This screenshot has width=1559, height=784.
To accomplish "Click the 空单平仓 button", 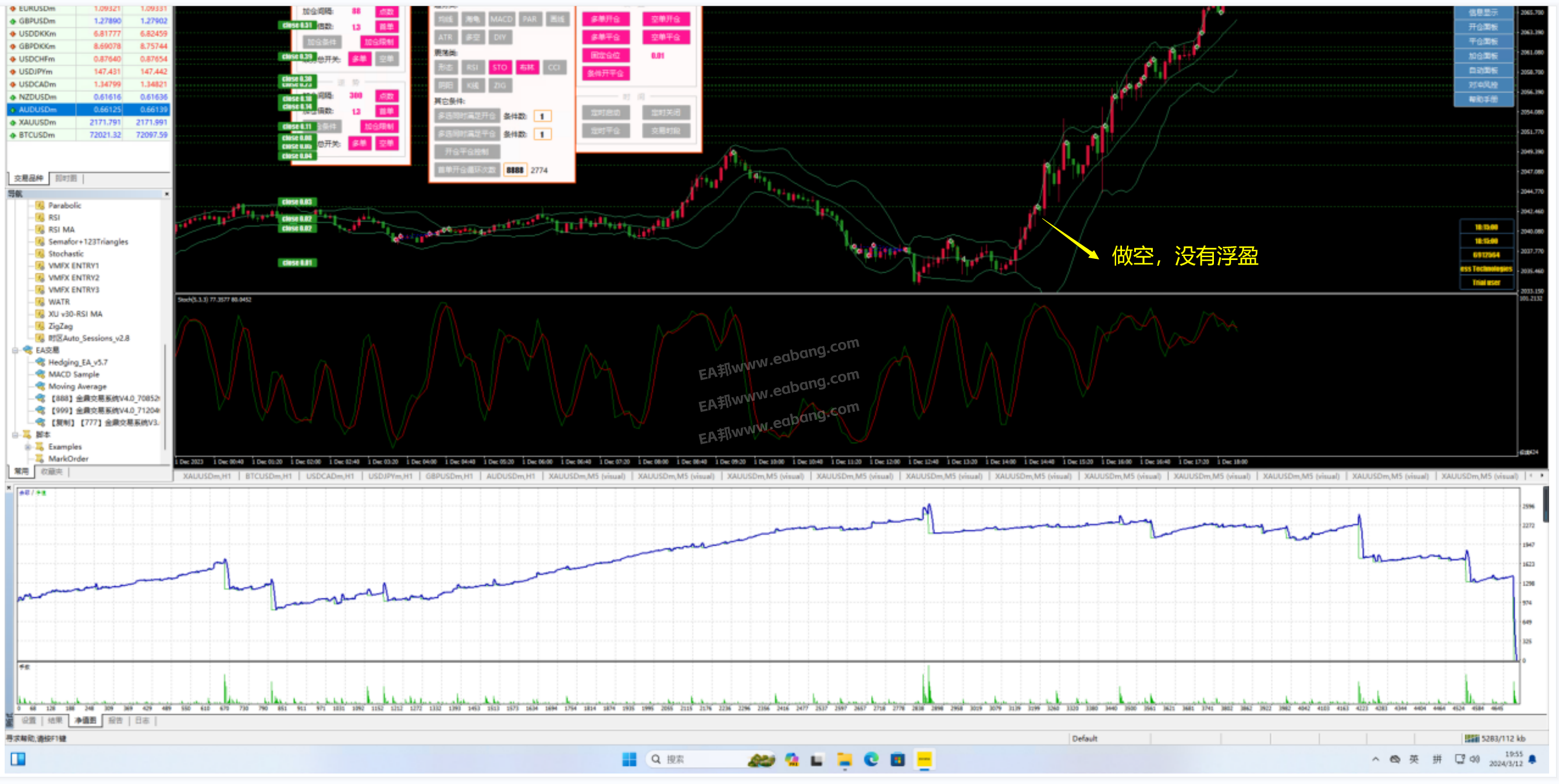I will 666,37.
